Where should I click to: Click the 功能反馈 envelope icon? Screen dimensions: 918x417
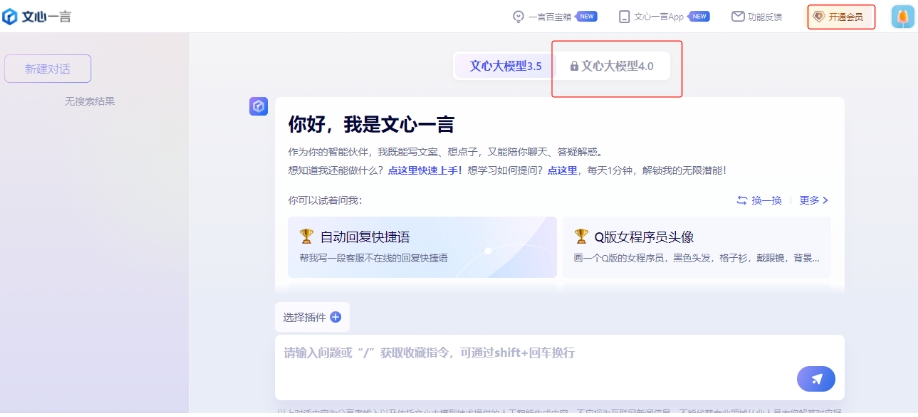click(738, 17)
